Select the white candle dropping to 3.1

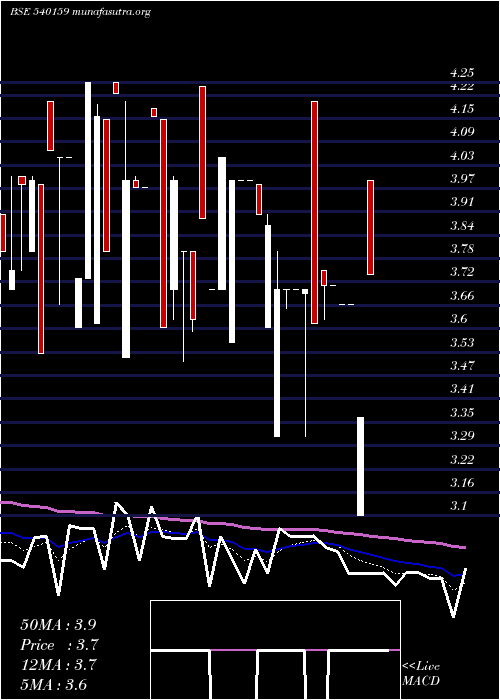[x=360, y=467]
